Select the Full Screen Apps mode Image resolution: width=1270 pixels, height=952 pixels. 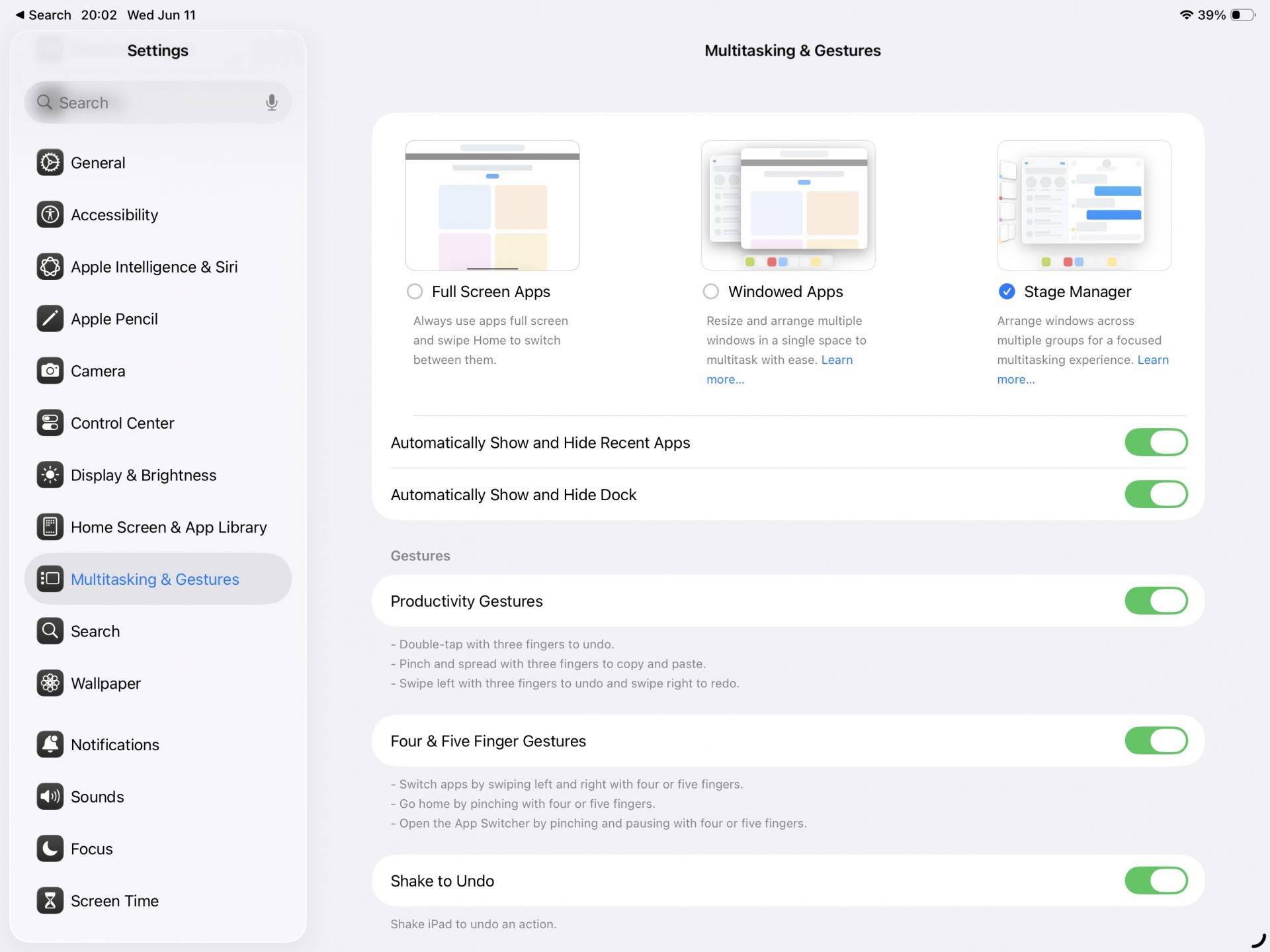click(415, 291)
